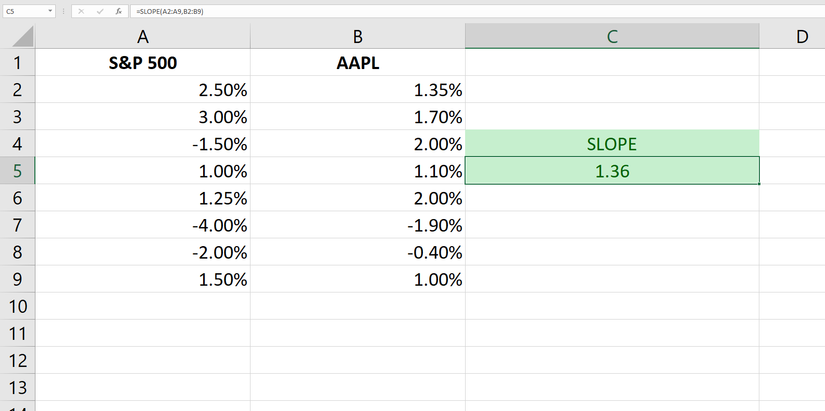The image size is (825, 411).
Task: Select the cell containing 3.00%
Action: click(143, 117)
